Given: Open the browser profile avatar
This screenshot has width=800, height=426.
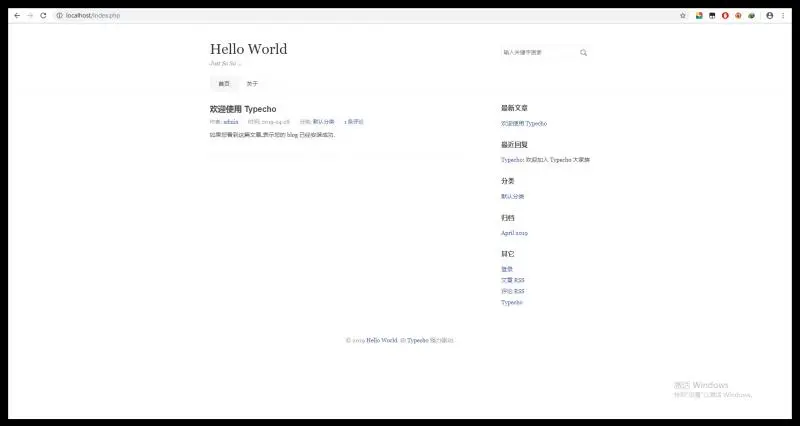Looking at the screenshot, I should [x=769, y=16].
